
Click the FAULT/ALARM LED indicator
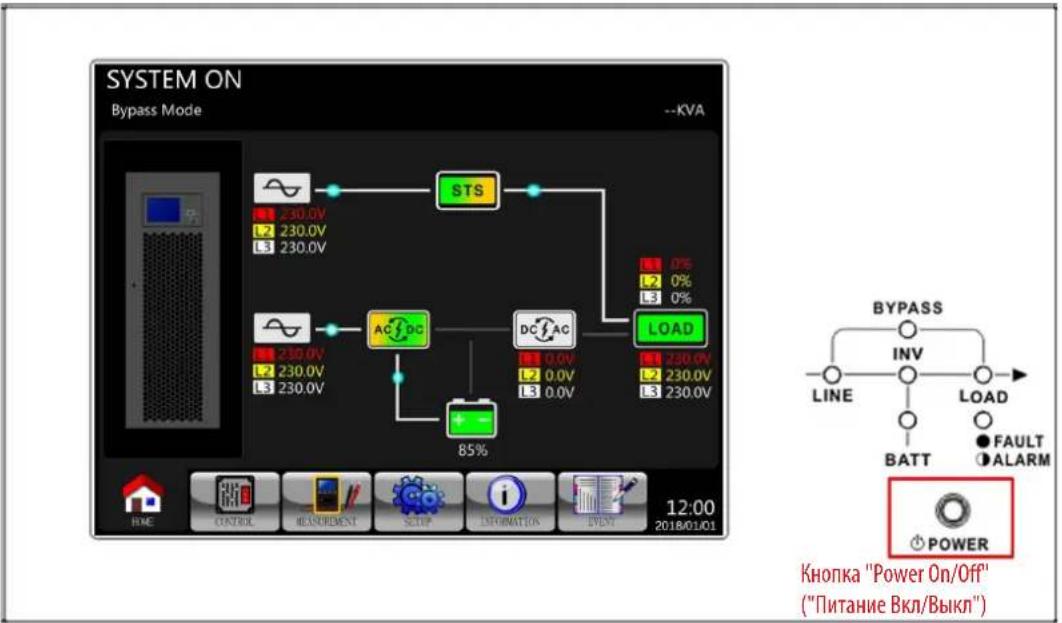pos(983,421)
